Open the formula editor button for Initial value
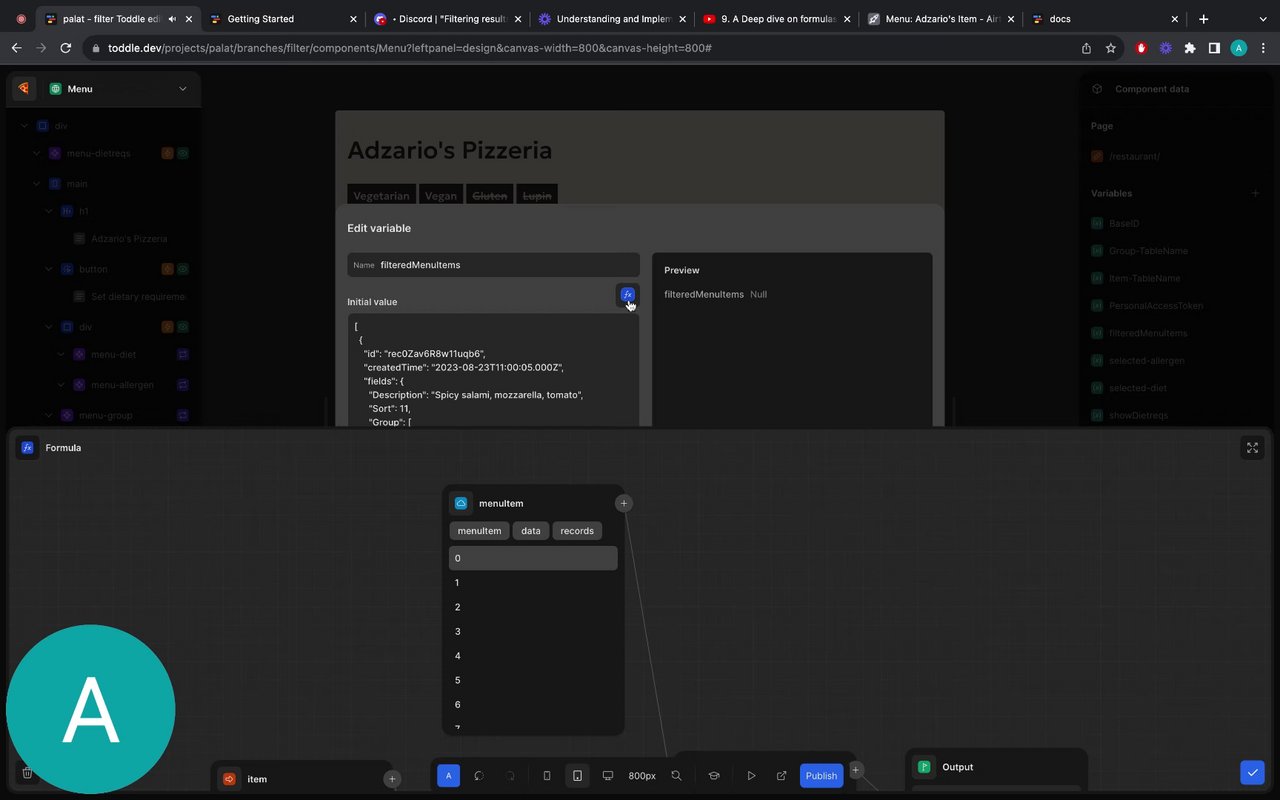The image size is (1280, 800). pyautogui.click(x=627, y=294)
